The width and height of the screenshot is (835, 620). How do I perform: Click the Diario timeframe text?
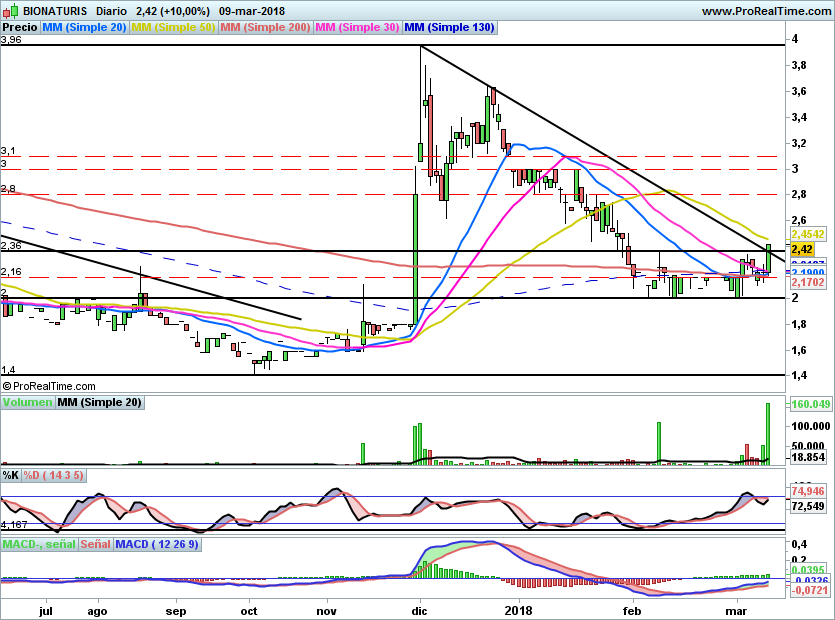tap(111, 11)
